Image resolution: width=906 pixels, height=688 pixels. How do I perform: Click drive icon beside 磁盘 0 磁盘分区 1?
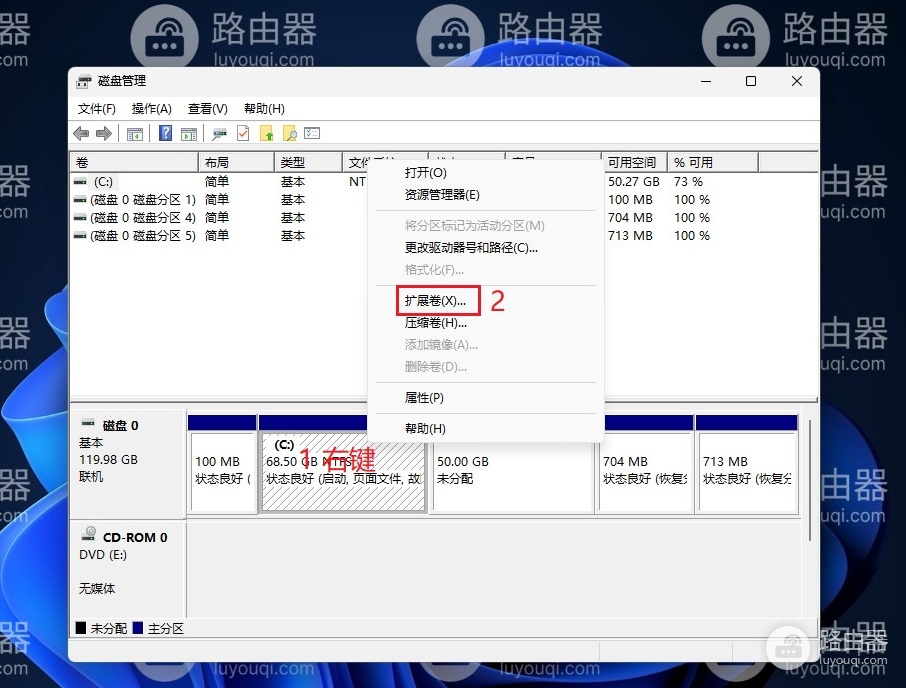[80, 199]
